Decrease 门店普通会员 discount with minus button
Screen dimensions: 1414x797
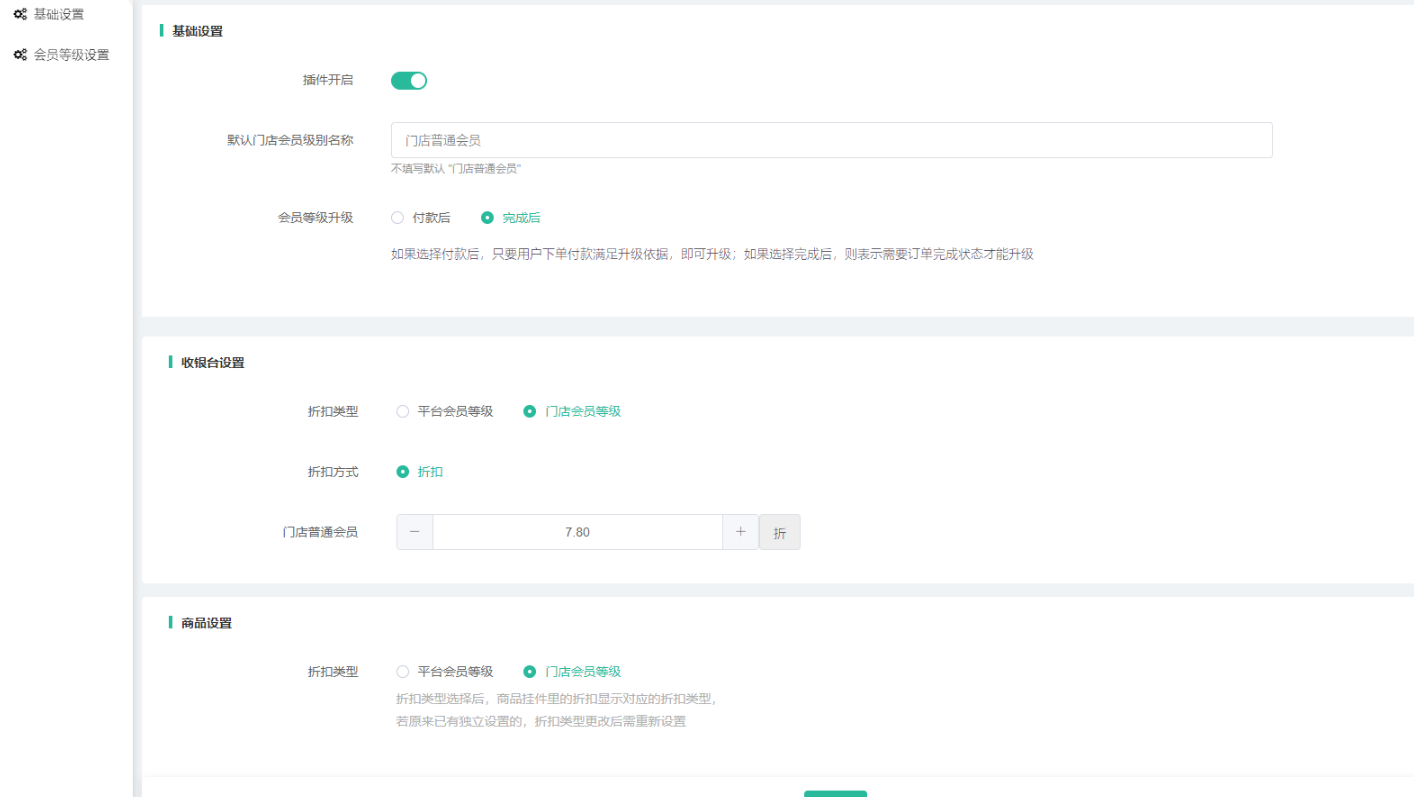415,532
